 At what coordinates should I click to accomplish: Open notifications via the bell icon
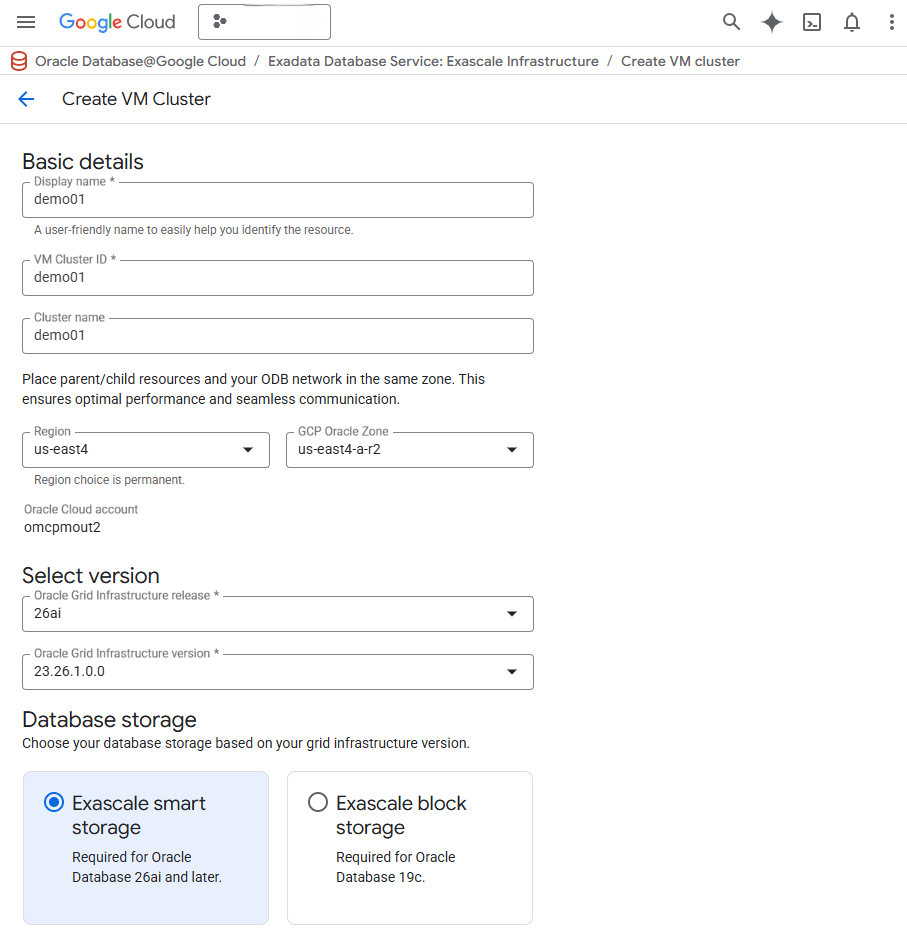tap(852, 21)
